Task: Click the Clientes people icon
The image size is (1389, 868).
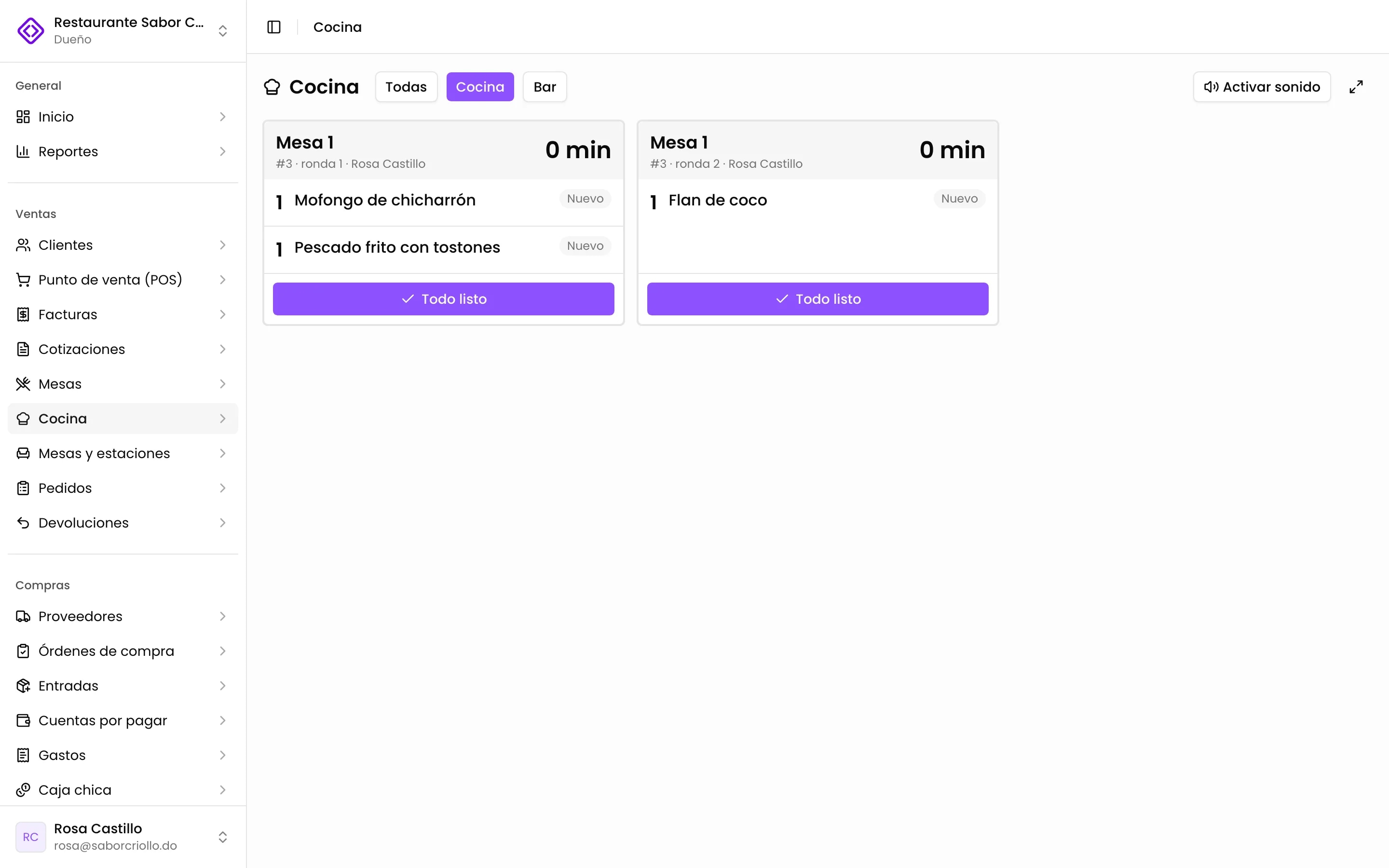Action: (23, 245)
